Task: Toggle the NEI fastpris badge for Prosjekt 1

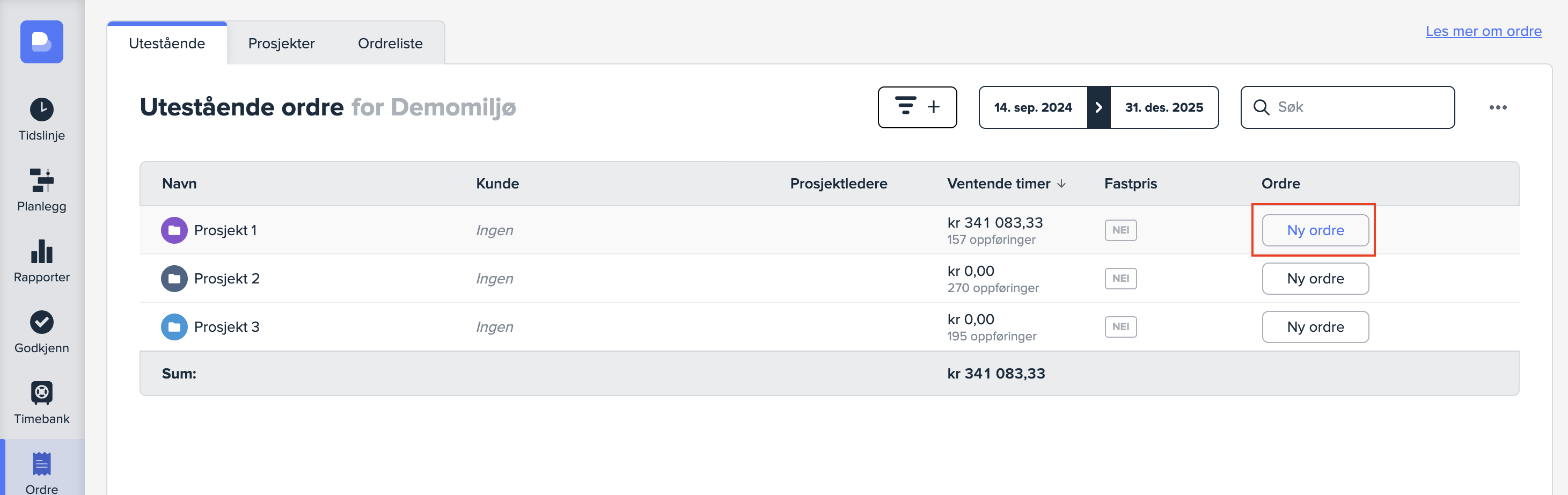Action: click(x=1120, y=230)
